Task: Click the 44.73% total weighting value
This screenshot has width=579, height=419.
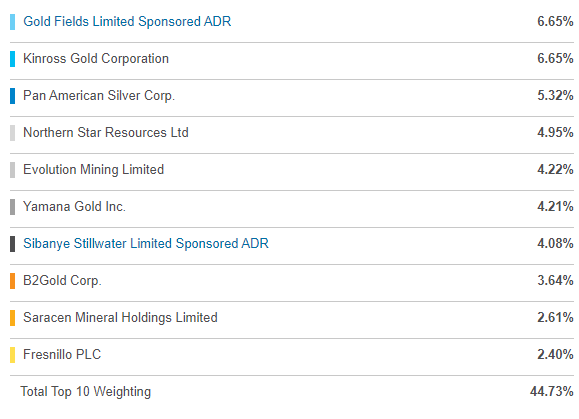Action: point(552,391)
